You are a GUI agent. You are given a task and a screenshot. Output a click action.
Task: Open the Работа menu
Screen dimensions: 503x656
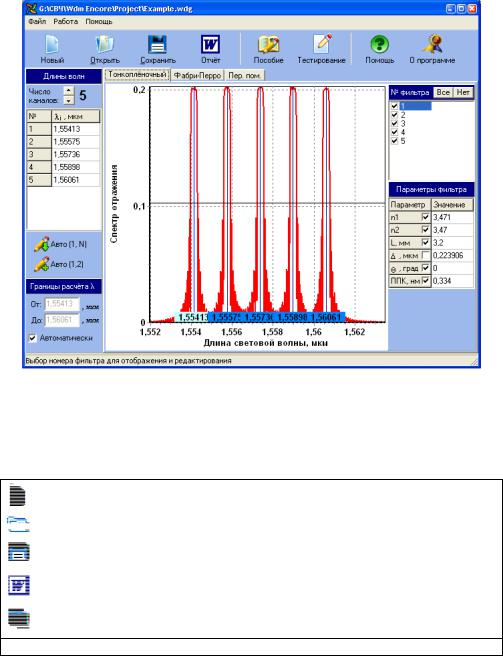coord(66,22)
